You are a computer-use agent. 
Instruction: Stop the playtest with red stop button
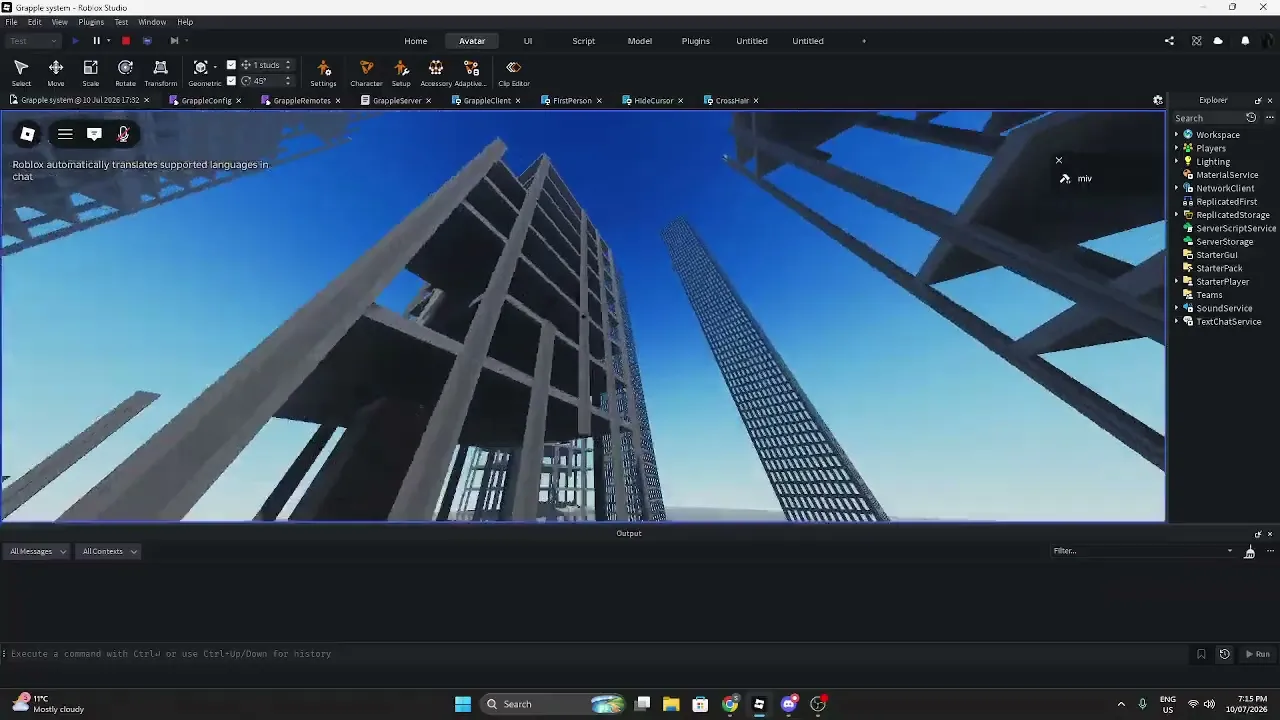pyautogui.click(x=126, y=41)
